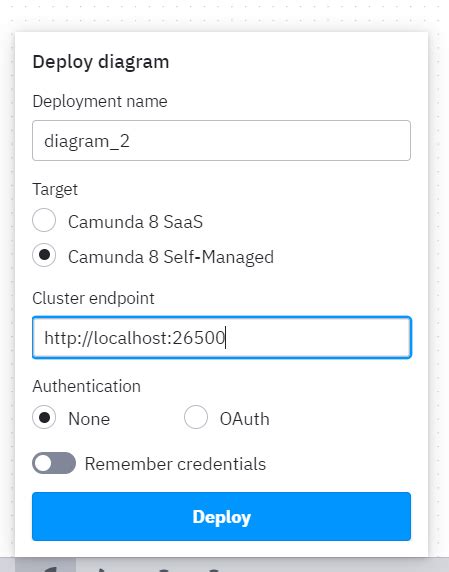The image size is (449, 572).
Task: Focus the Cluster endpoint input field
Action: [221, 337]
